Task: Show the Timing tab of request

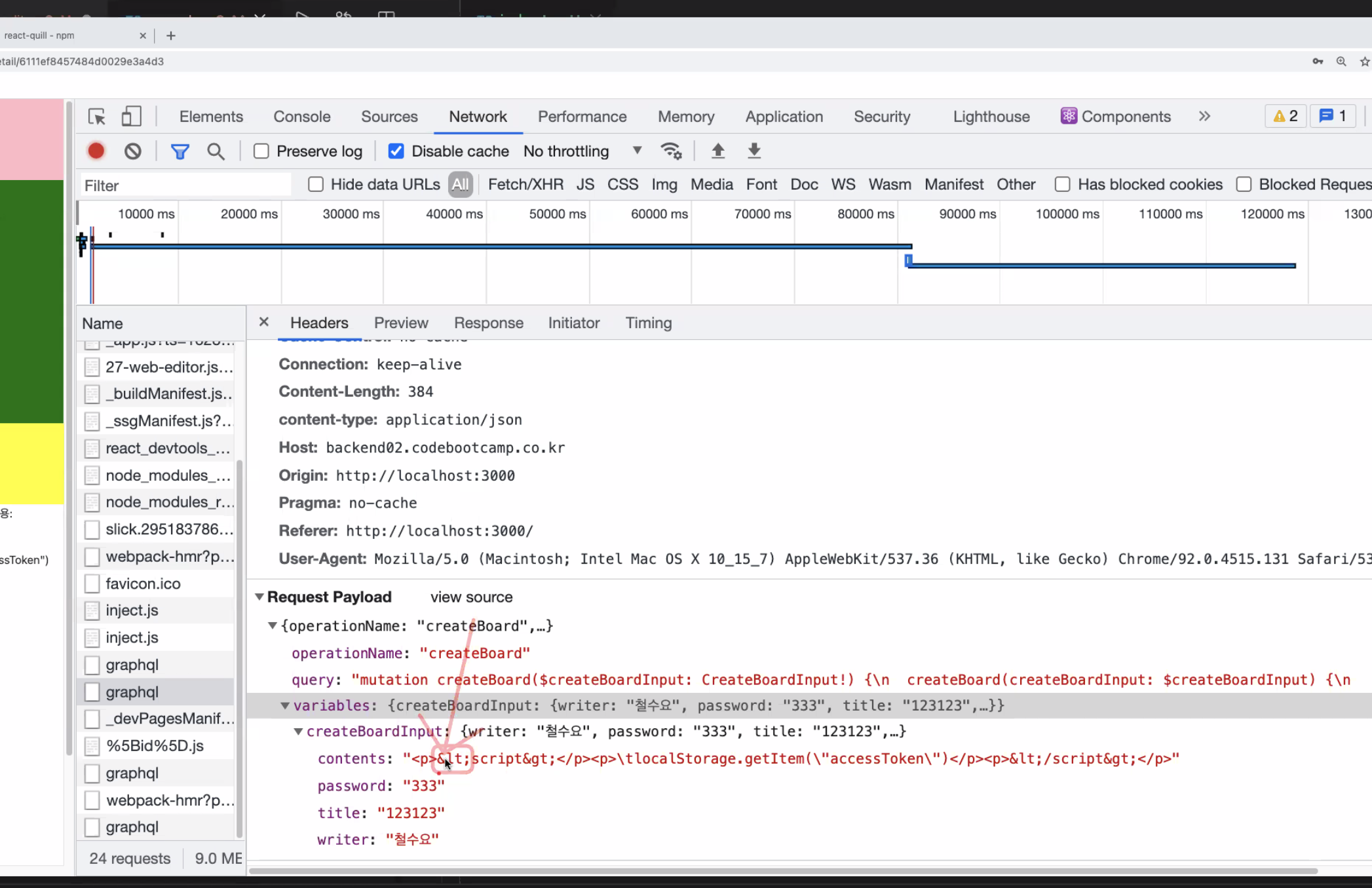Action: [x=649, y=323]
